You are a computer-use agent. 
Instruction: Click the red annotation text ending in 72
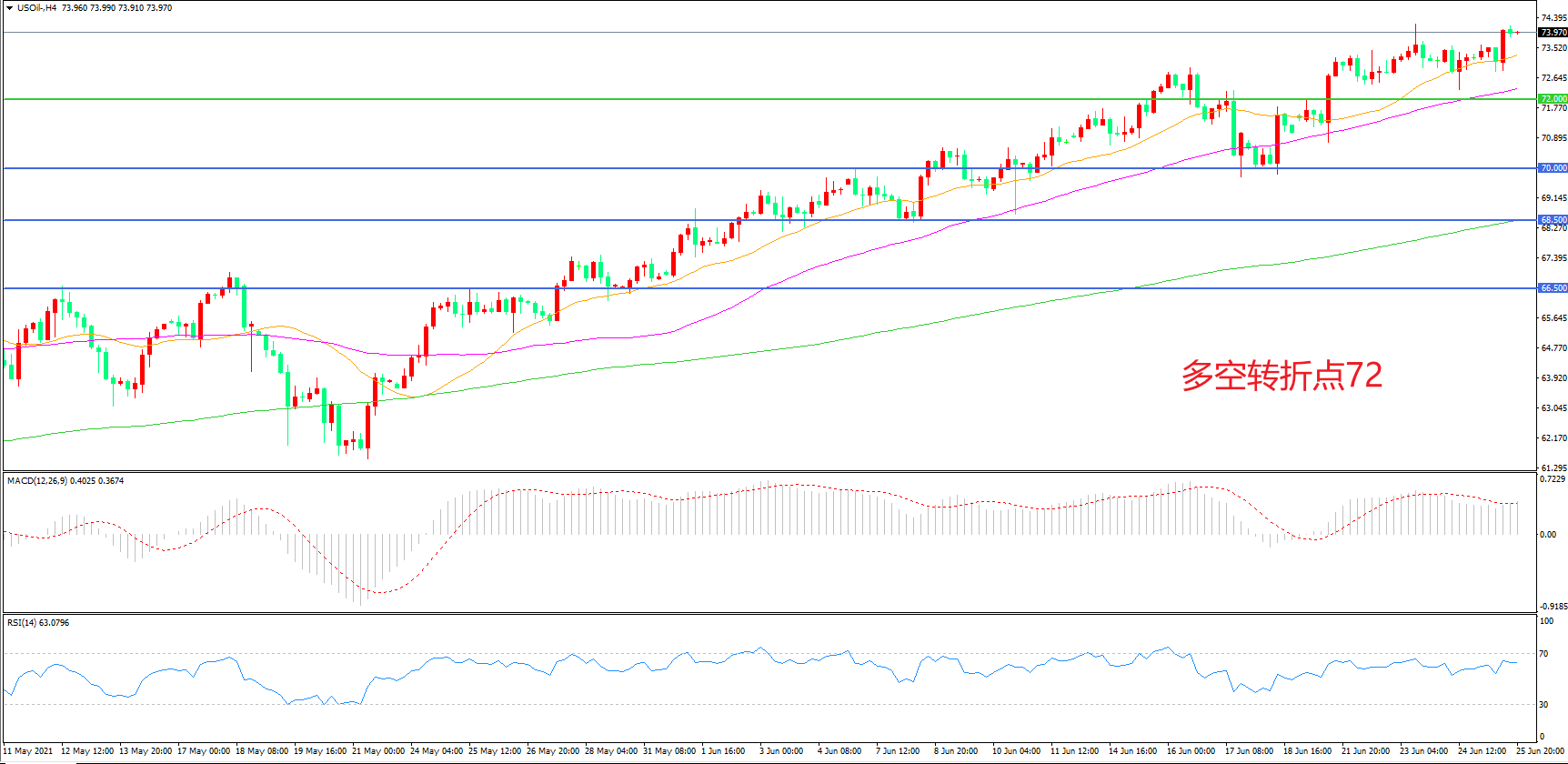coord(1282,376)
